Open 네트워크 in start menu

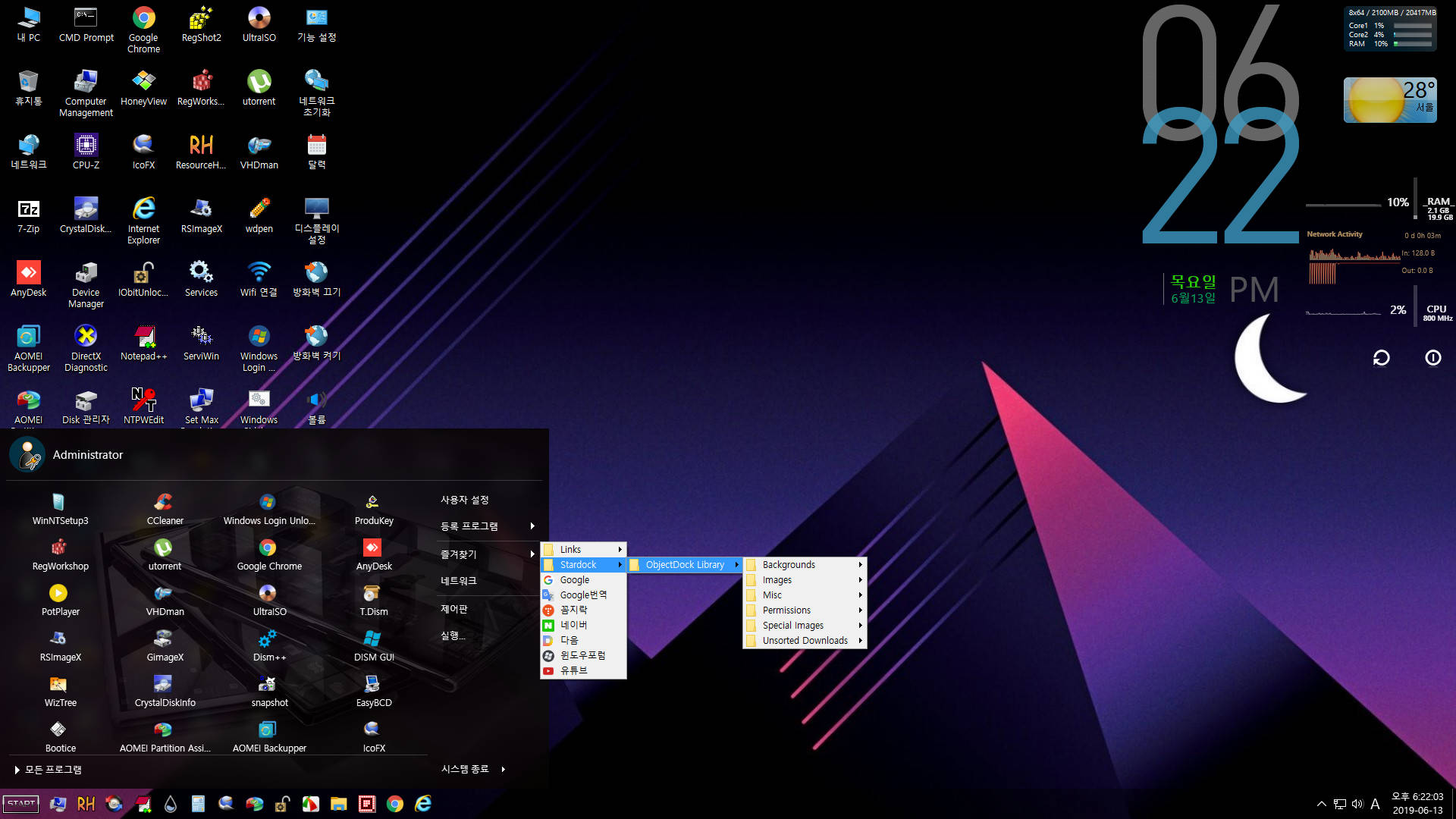click(458, 581)
